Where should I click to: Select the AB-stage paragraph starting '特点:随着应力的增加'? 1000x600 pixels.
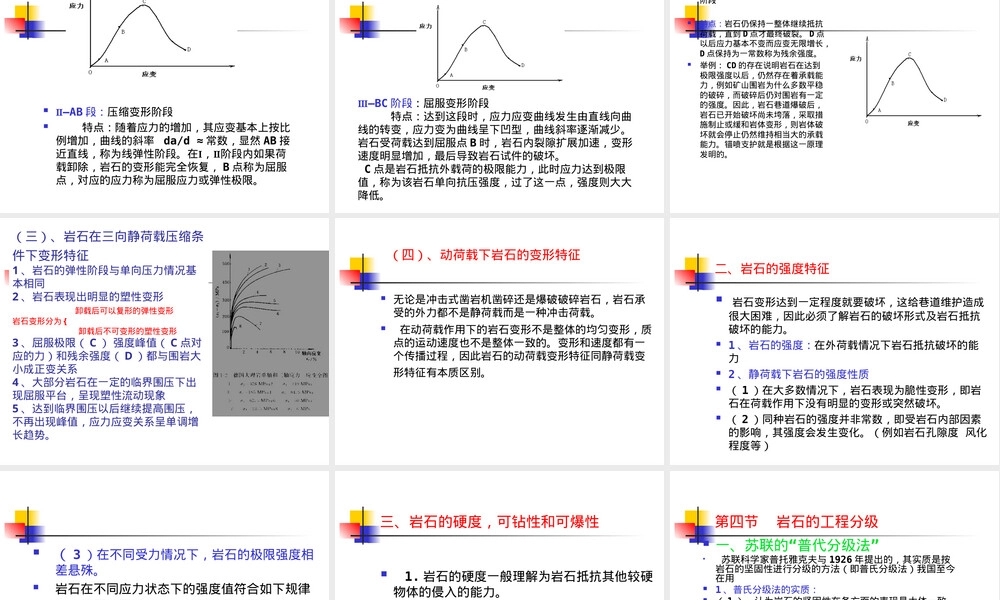pyautogui.click(x=173, y=154)
